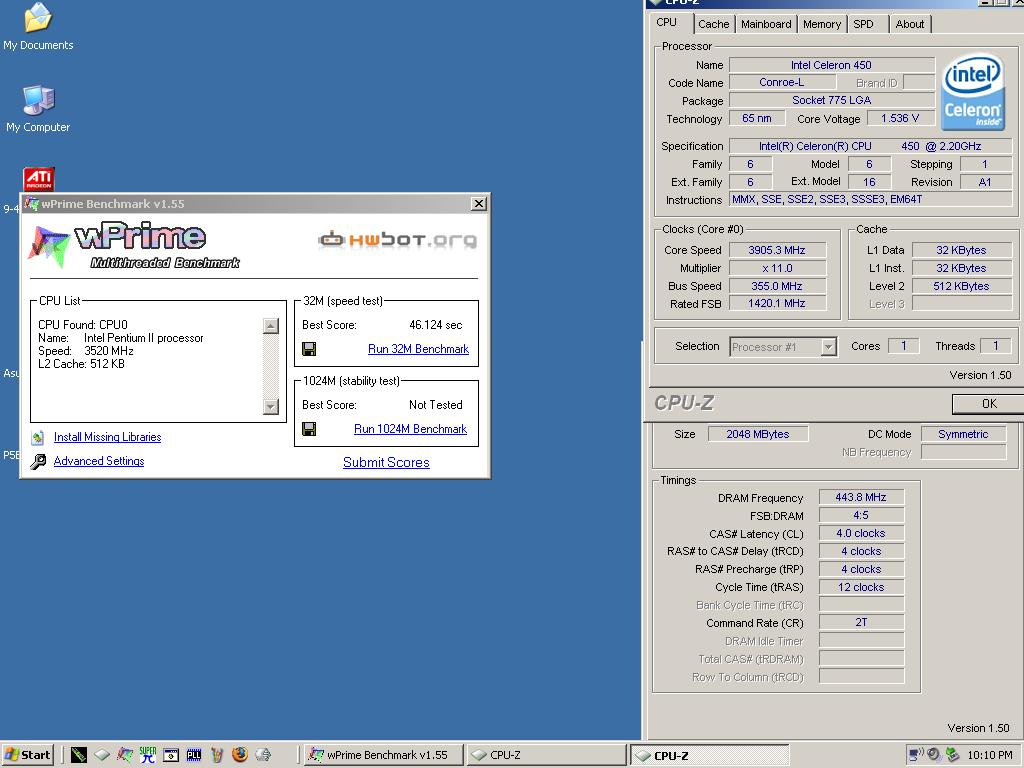The width and height of the screenshot is (1024, 768).
Task: Switch to wPrime Benchmark v1.55 taskbar button
Action: tap(384, 755)
